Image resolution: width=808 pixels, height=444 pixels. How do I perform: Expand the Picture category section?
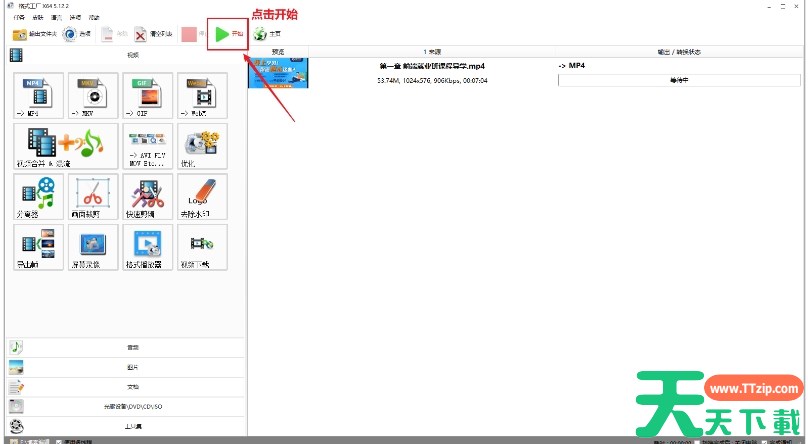click(126, 367)
